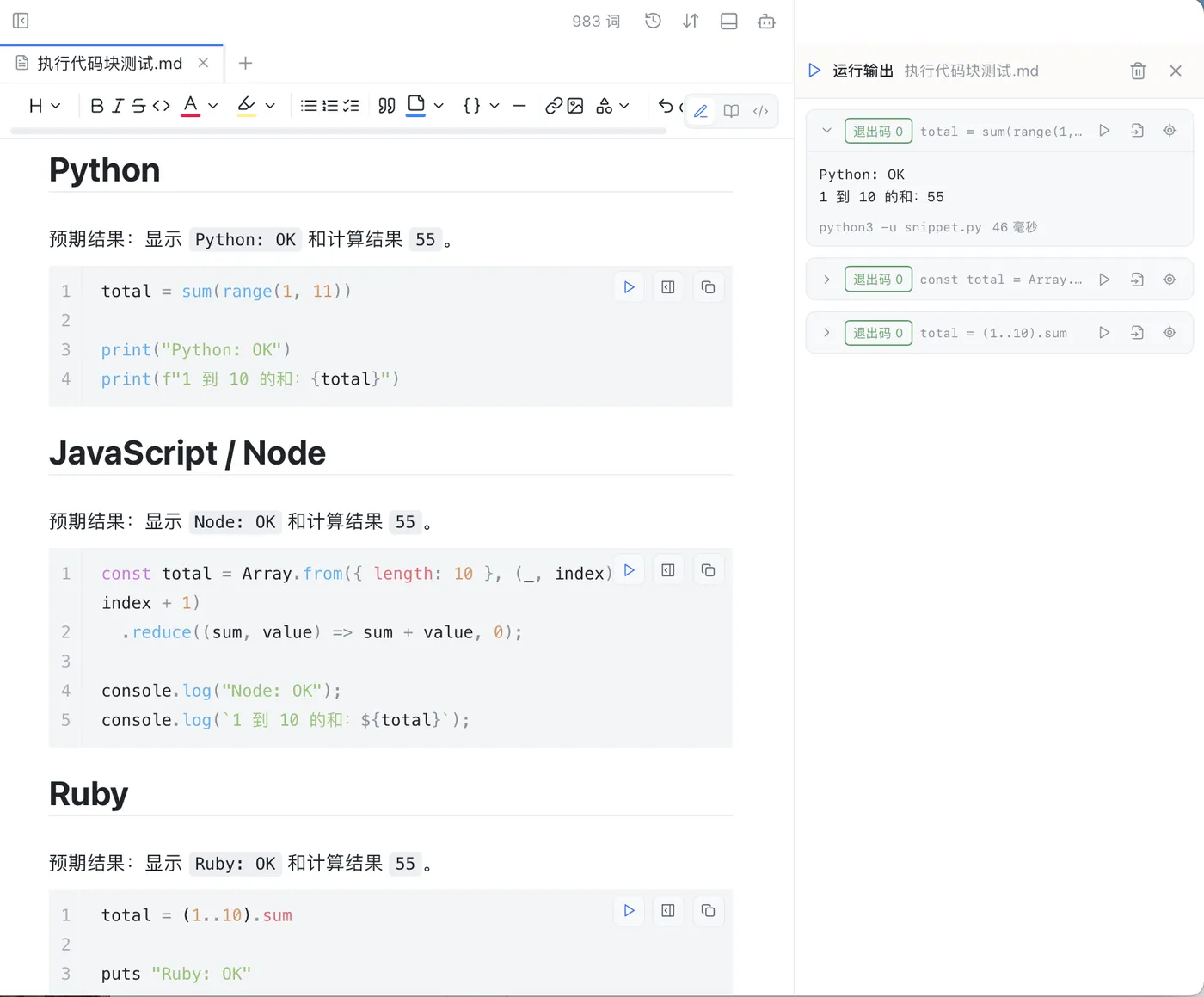Open the heading H dropdown

44,106
